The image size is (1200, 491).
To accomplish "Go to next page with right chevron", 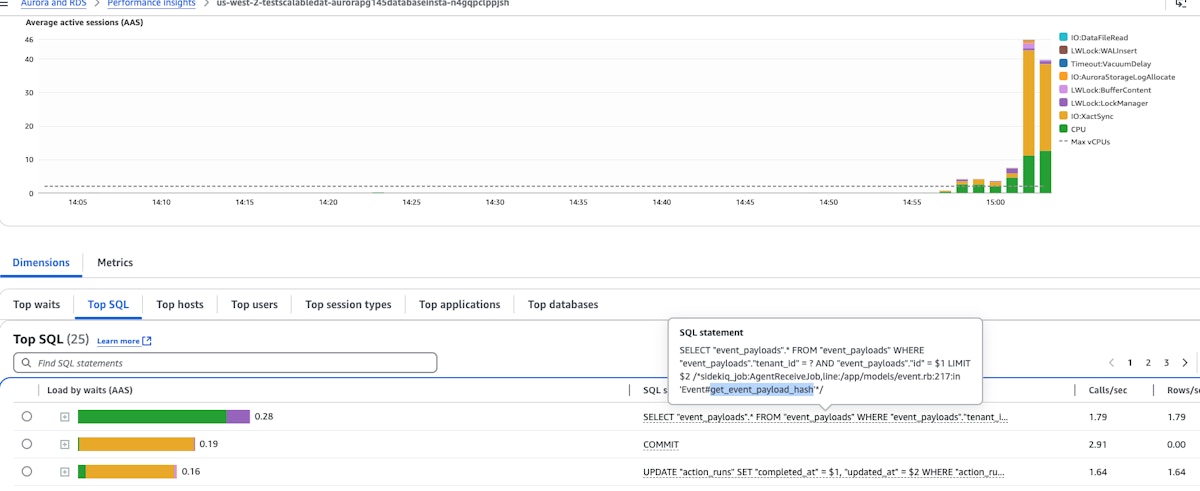I will coord(1185,363).
